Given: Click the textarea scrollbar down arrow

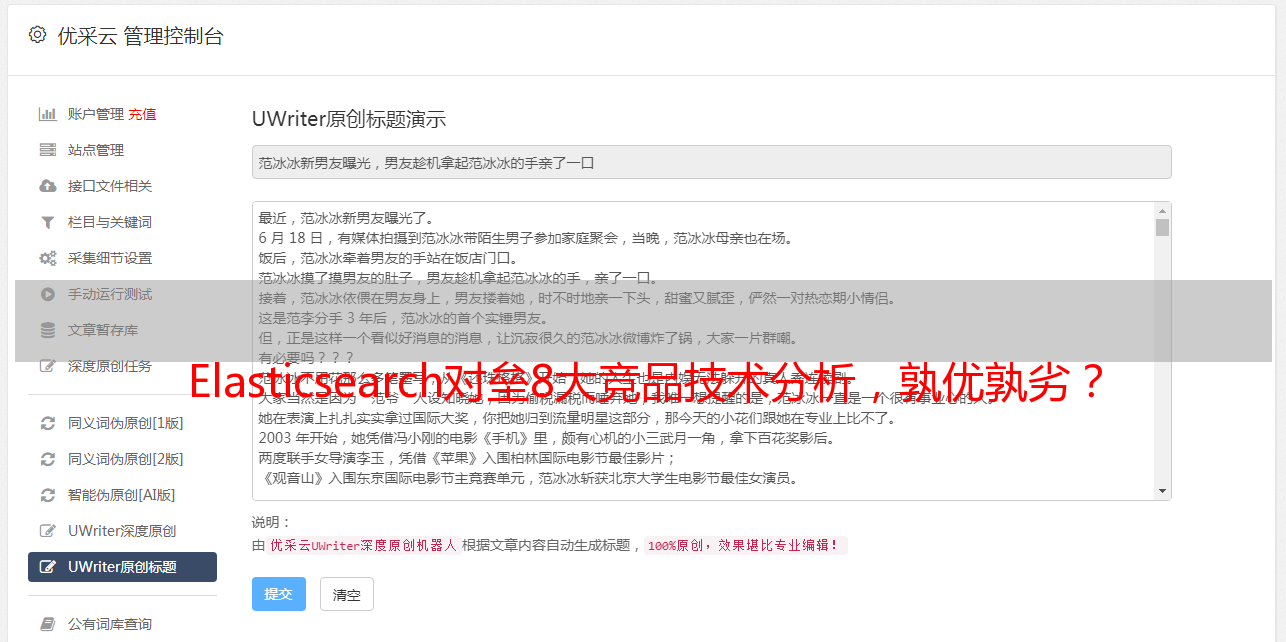Looking at the screenshot, I should tap(1162, 491).
